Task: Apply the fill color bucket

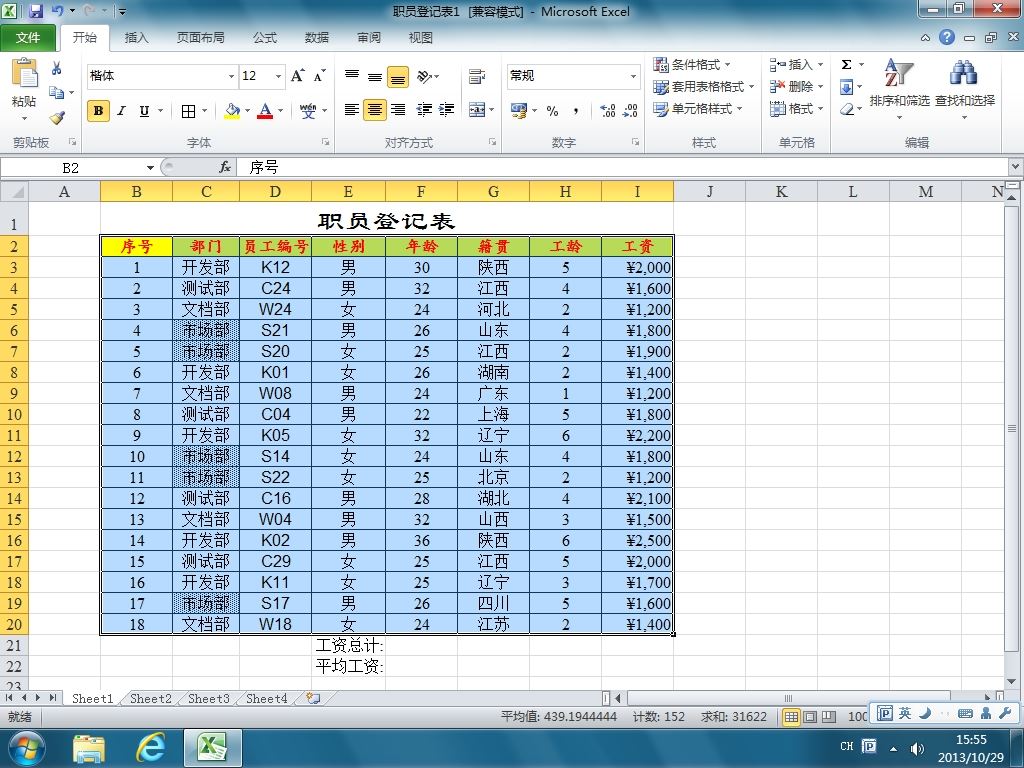Action: click(x=232, y=111)
